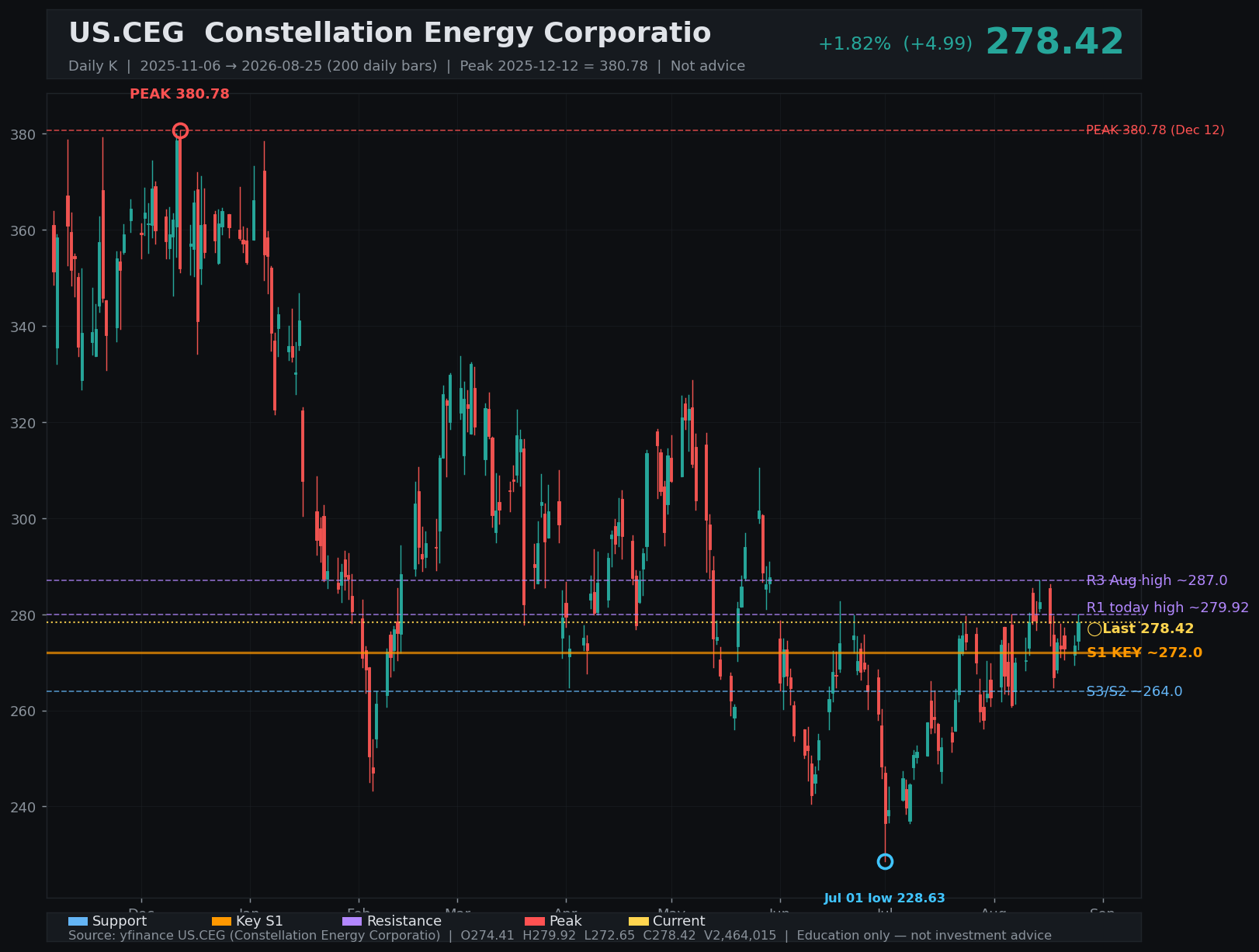Screen dimensions: 1259x952
Task: Click the large 278.42 price in header
Action: 1055,42
